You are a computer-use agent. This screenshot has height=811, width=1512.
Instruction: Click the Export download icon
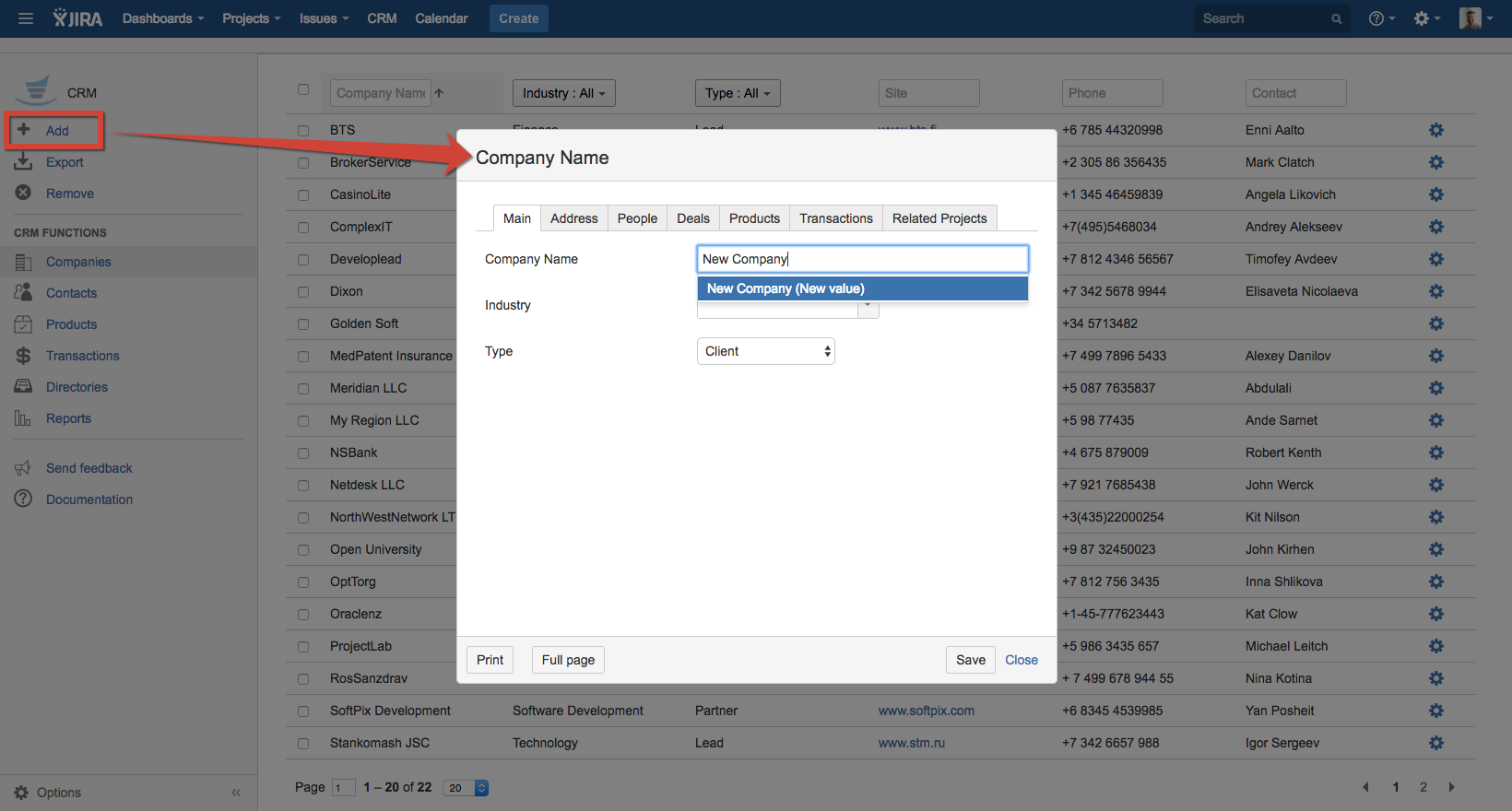point(23,162)
